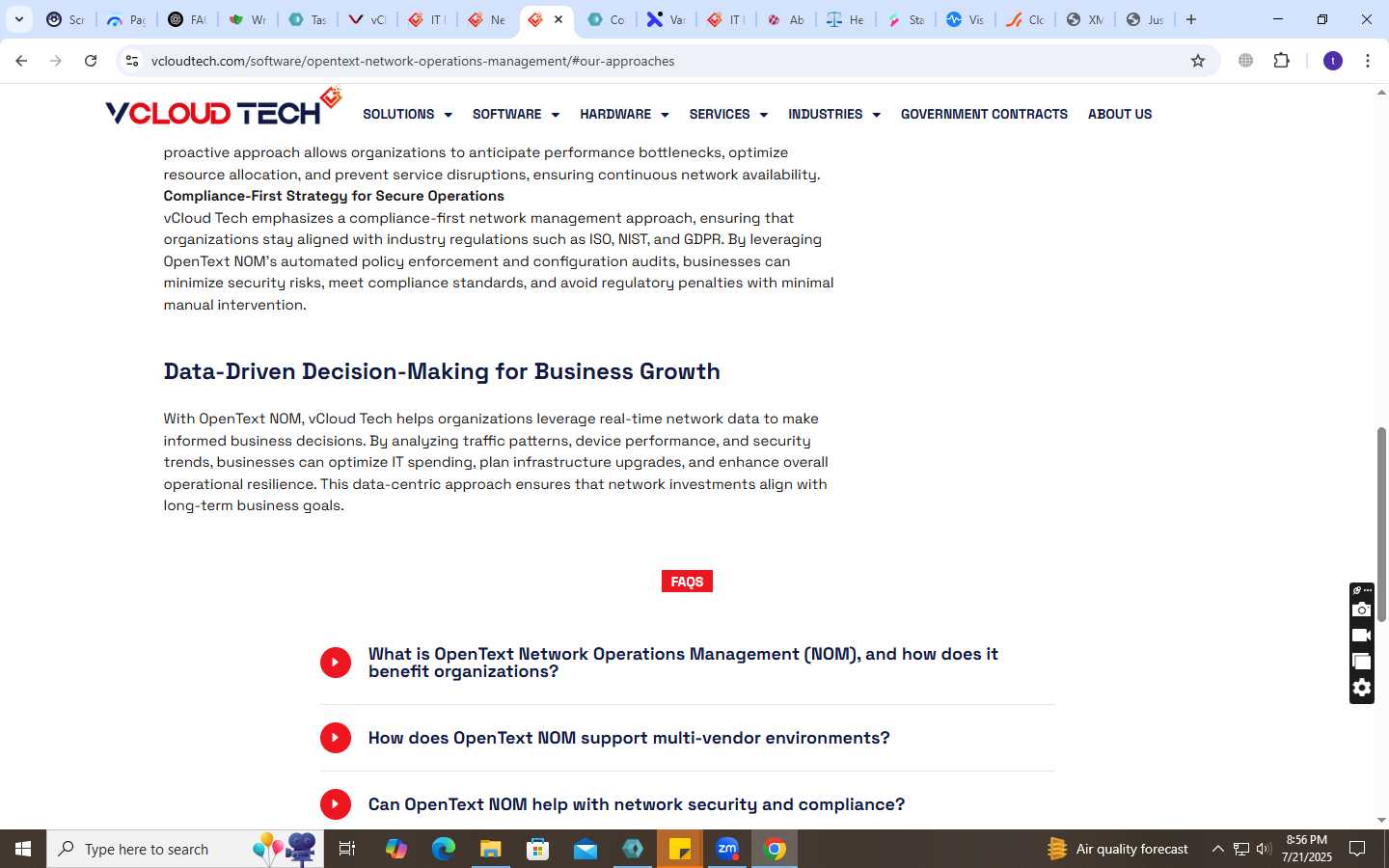Screen dimensions: 1389x868
Task: Open Copilot from the taskbar
Action: pos(395,849)
